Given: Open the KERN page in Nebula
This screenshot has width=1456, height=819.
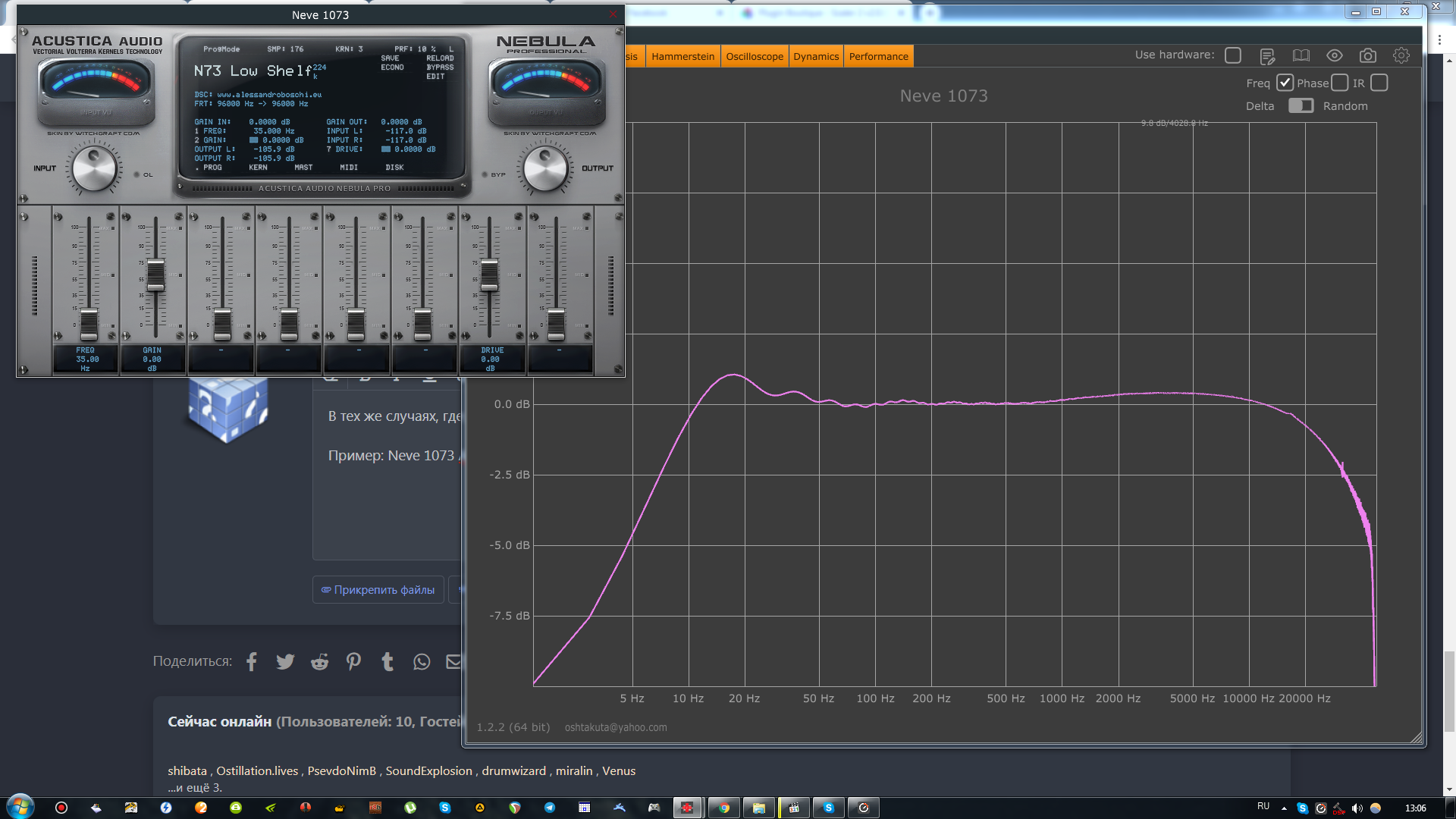Looking at the screenshot, I should tap(258, 168).
